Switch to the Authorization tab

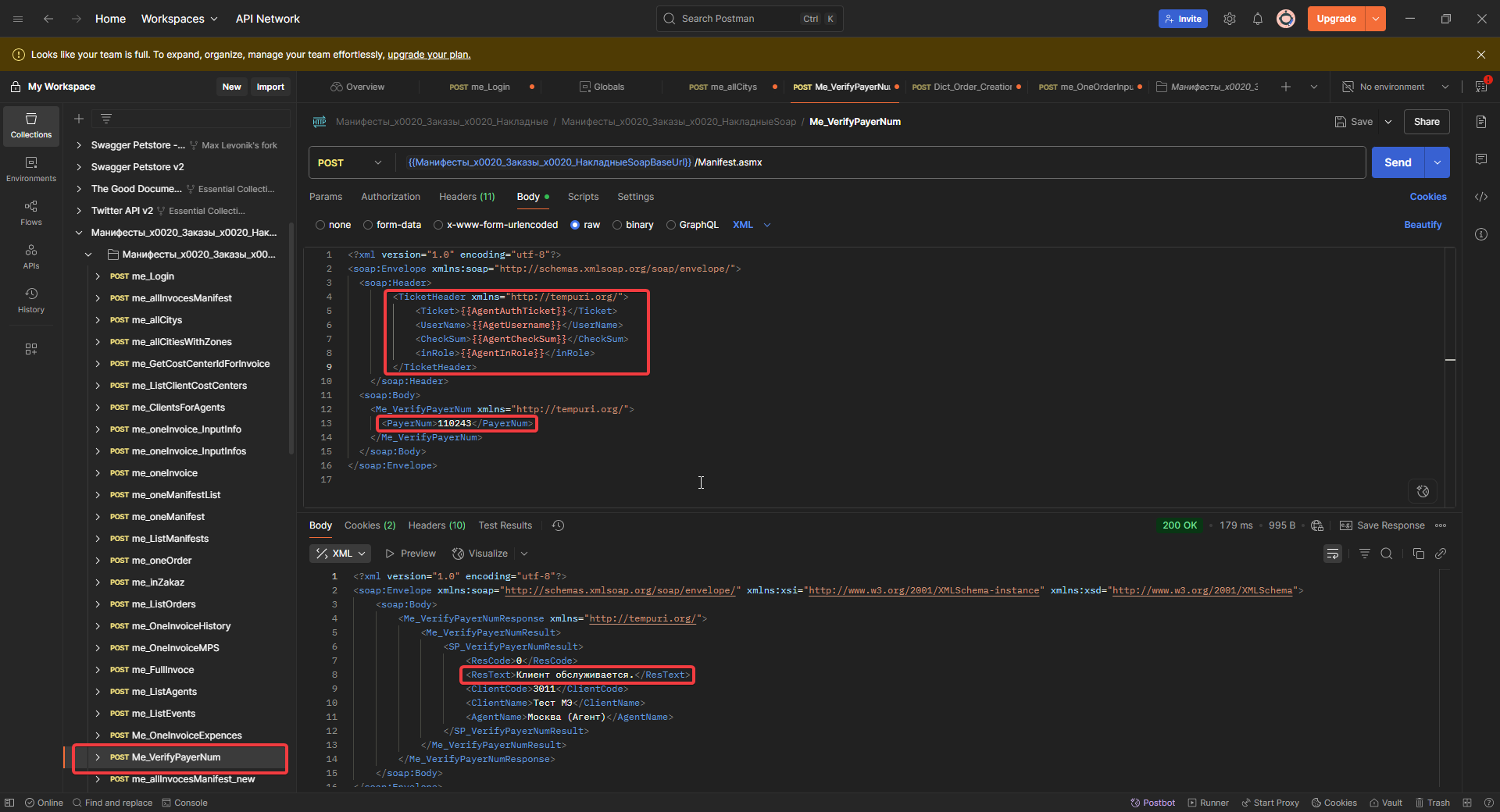tap(391, 197)
